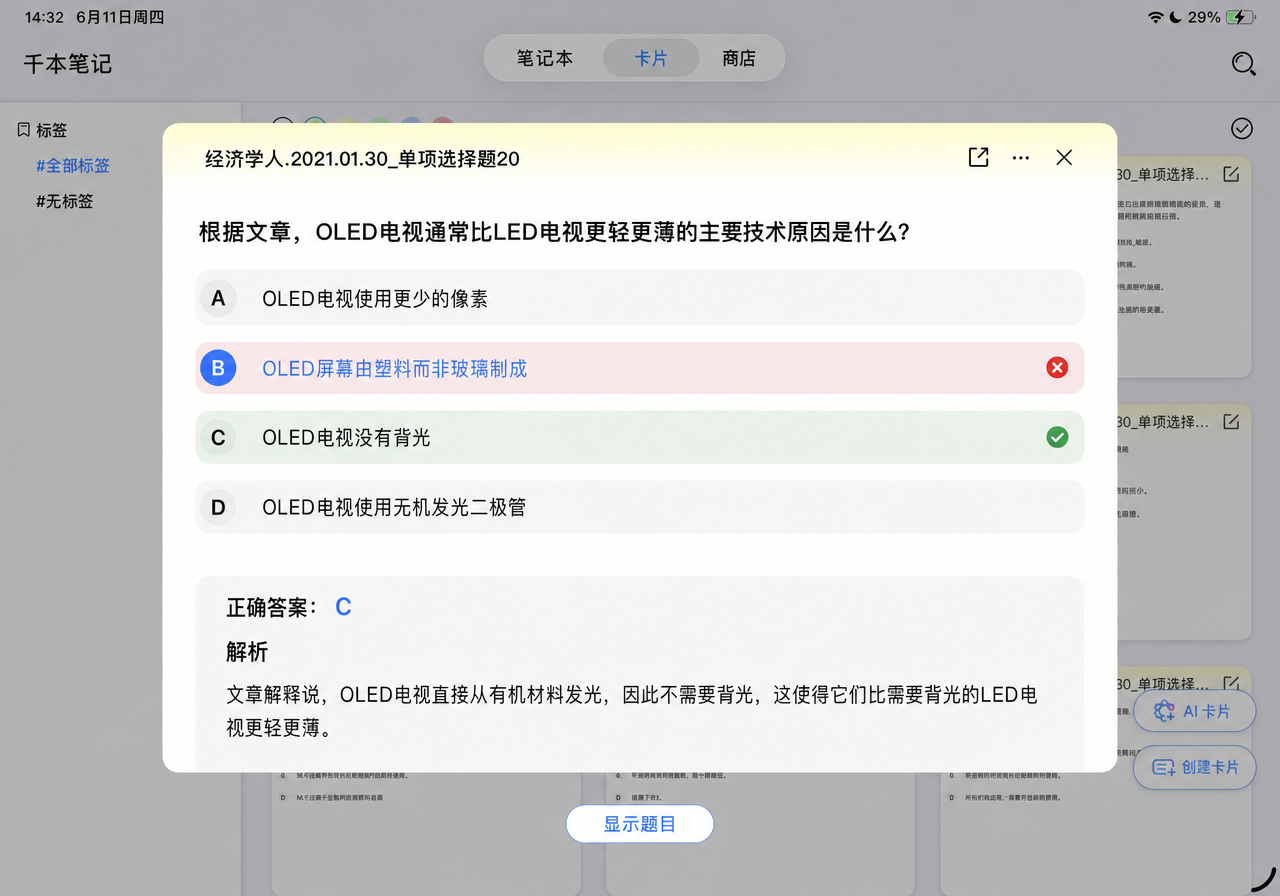
Task: Tap the do-not-disturb moon icon
Action: [x=1175, y=17]
